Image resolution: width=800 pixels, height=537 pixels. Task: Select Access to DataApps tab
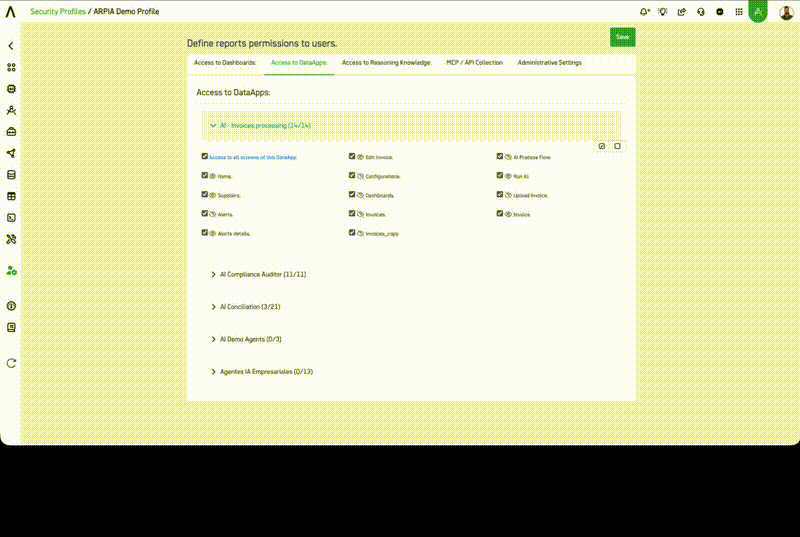[299, 63]
